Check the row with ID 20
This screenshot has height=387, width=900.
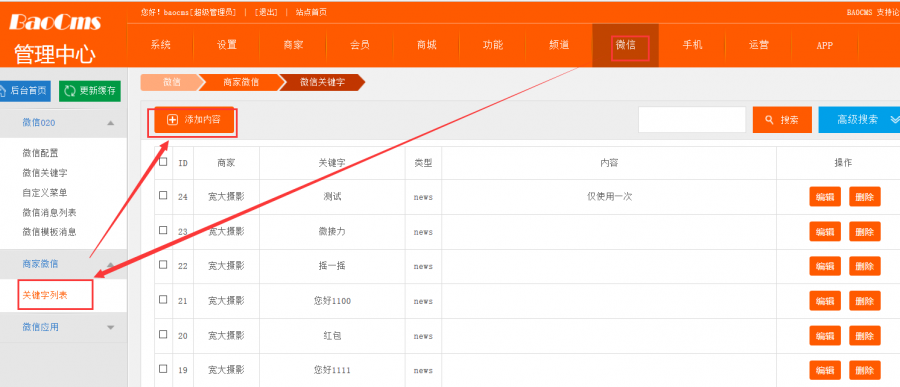tap(163, 334)
